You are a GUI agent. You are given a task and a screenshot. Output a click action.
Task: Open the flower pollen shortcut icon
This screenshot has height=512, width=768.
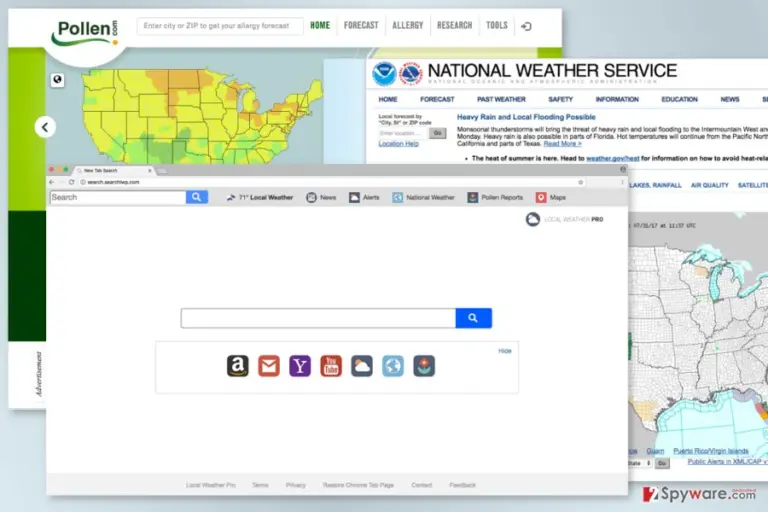(424, 366)
